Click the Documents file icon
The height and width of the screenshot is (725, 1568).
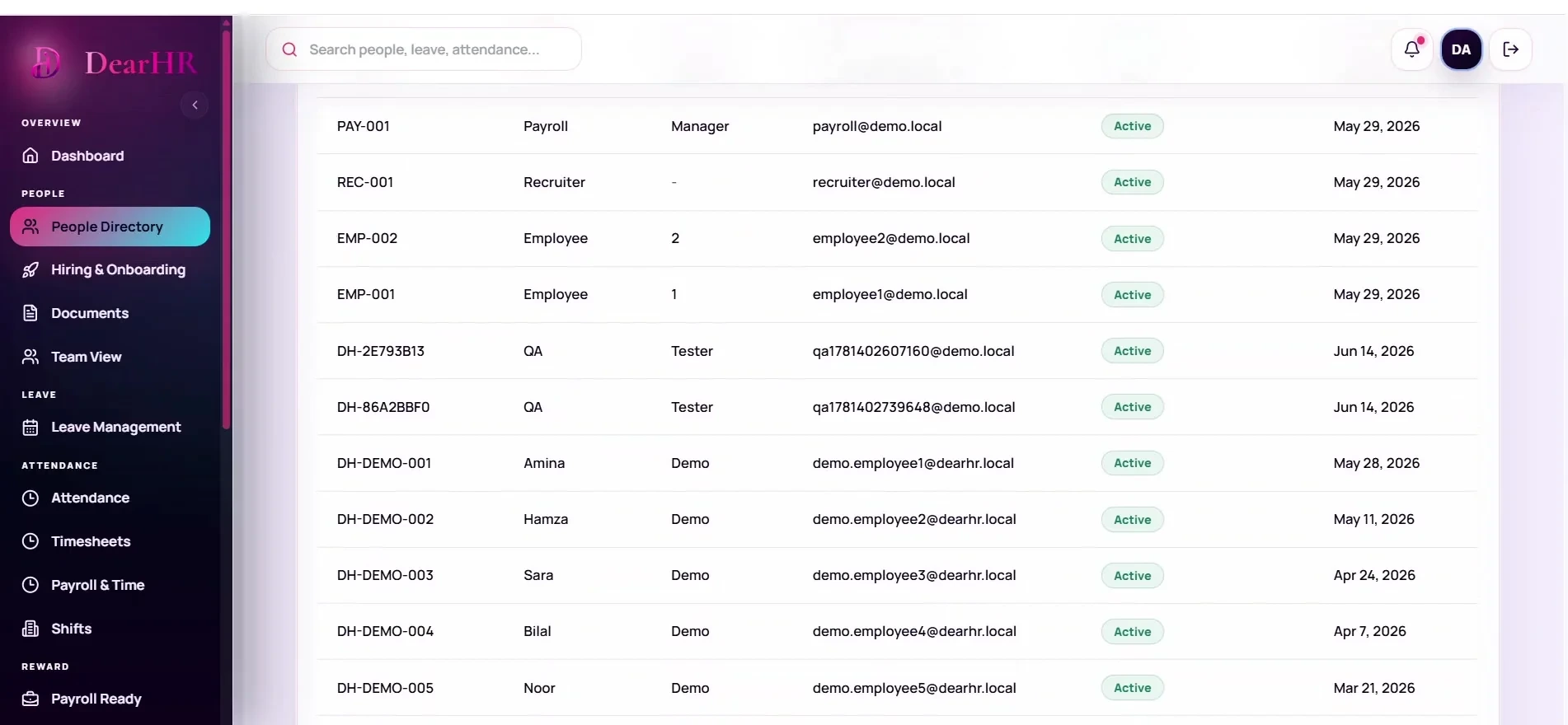coord(31,313)
